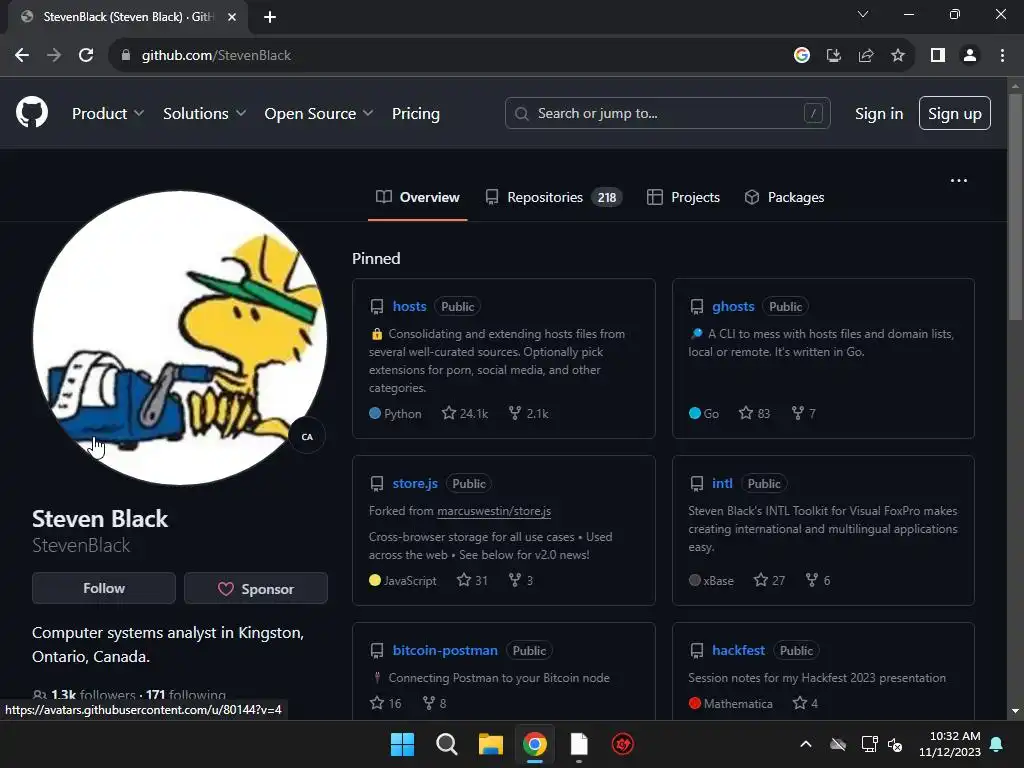Follow Steven Black with Follow button
The image size is (1024, 768).
(104, 588)
